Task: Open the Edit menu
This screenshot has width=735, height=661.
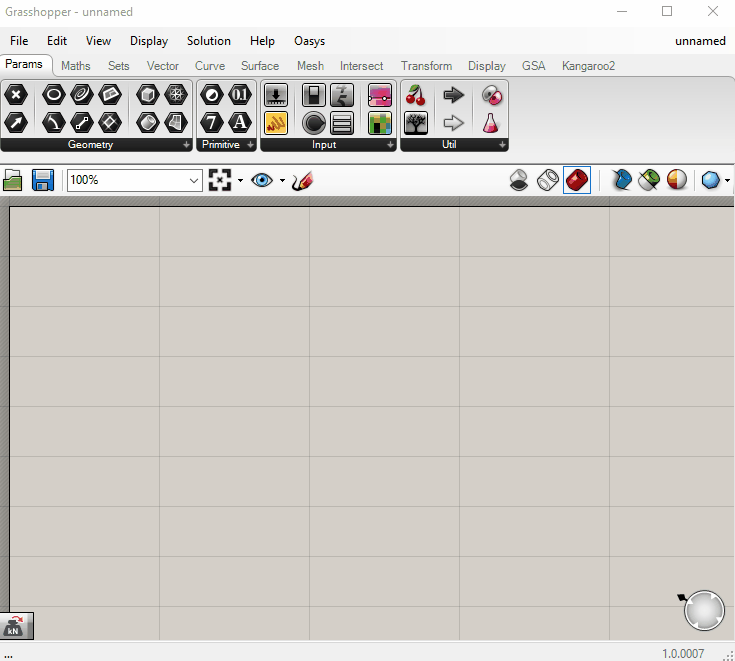Action: [x=57, y=41]
